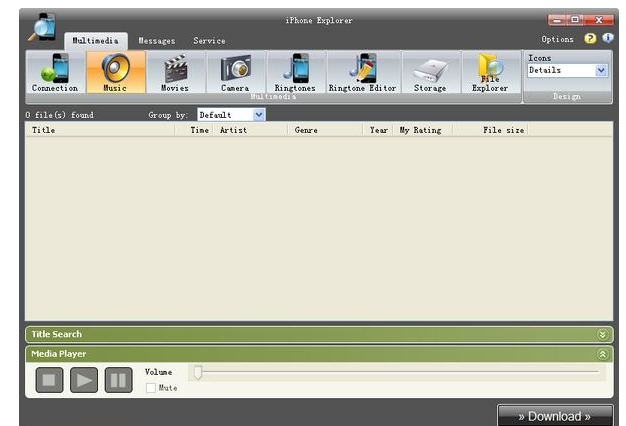Sort by the Title column header

pos(100,130)
